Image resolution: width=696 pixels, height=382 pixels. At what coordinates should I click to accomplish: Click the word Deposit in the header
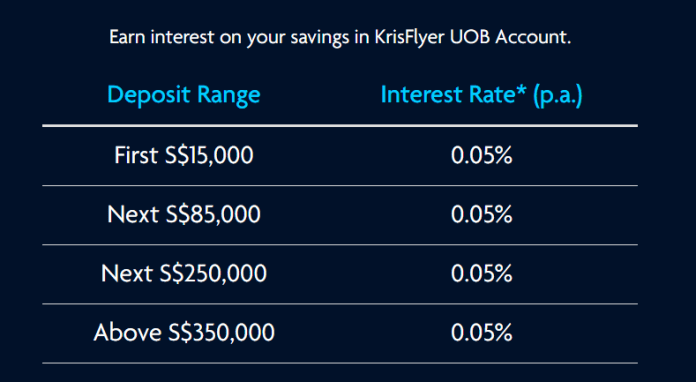149,96
